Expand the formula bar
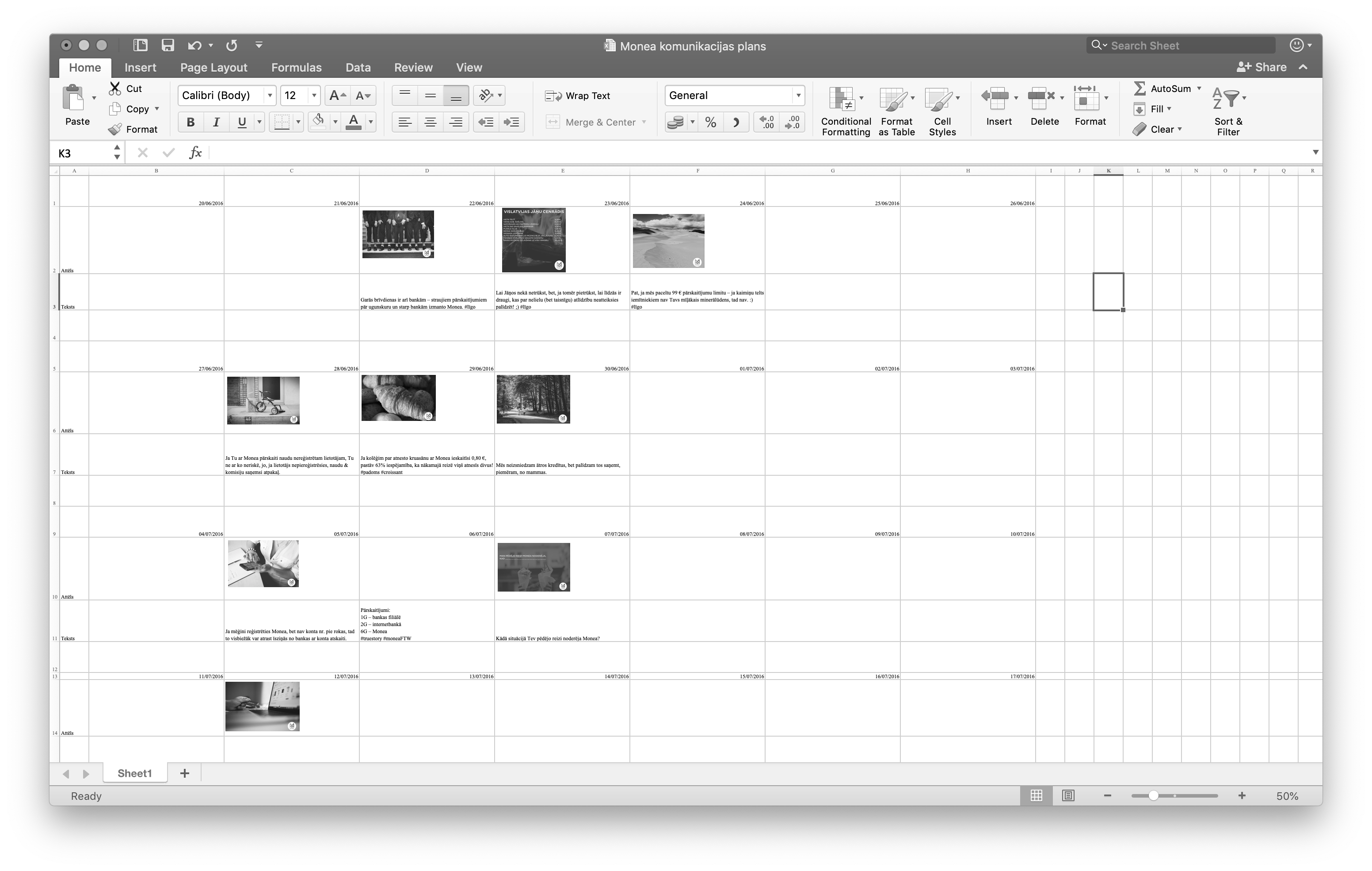Image resolution: width=1372 pixels, height=871 pixels. (x=1315, y=152)
